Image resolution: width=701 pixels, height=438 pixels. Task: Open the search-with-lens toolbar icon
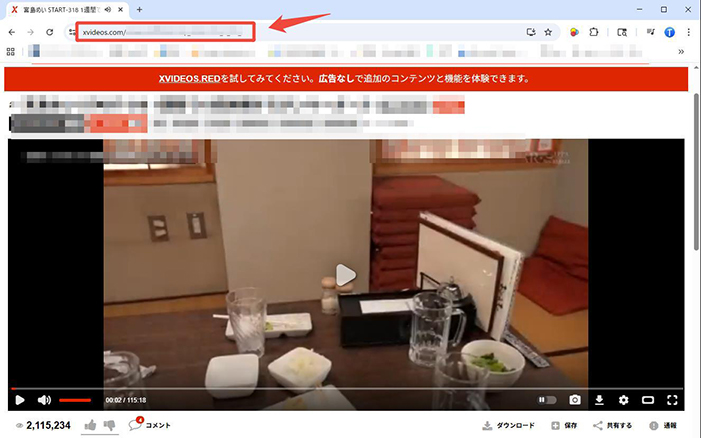pos(622,32)
